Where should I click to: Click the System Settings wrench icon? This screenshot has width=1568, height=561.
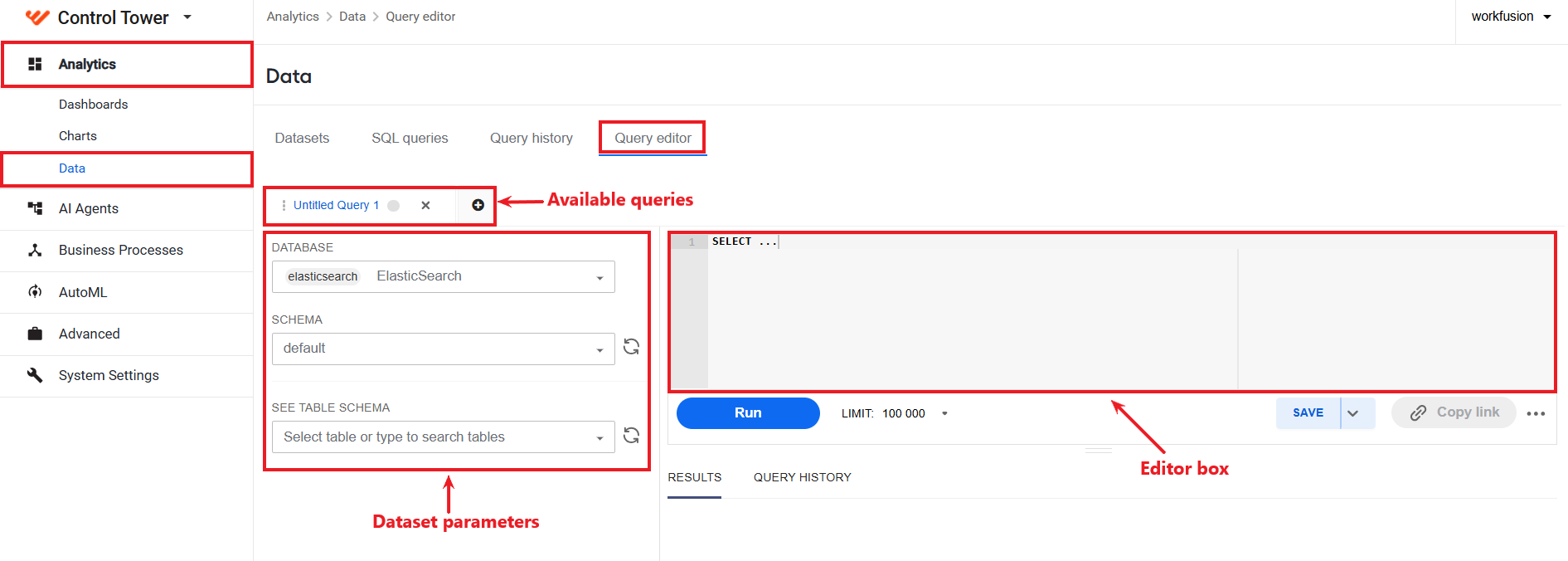click(35, 375)
